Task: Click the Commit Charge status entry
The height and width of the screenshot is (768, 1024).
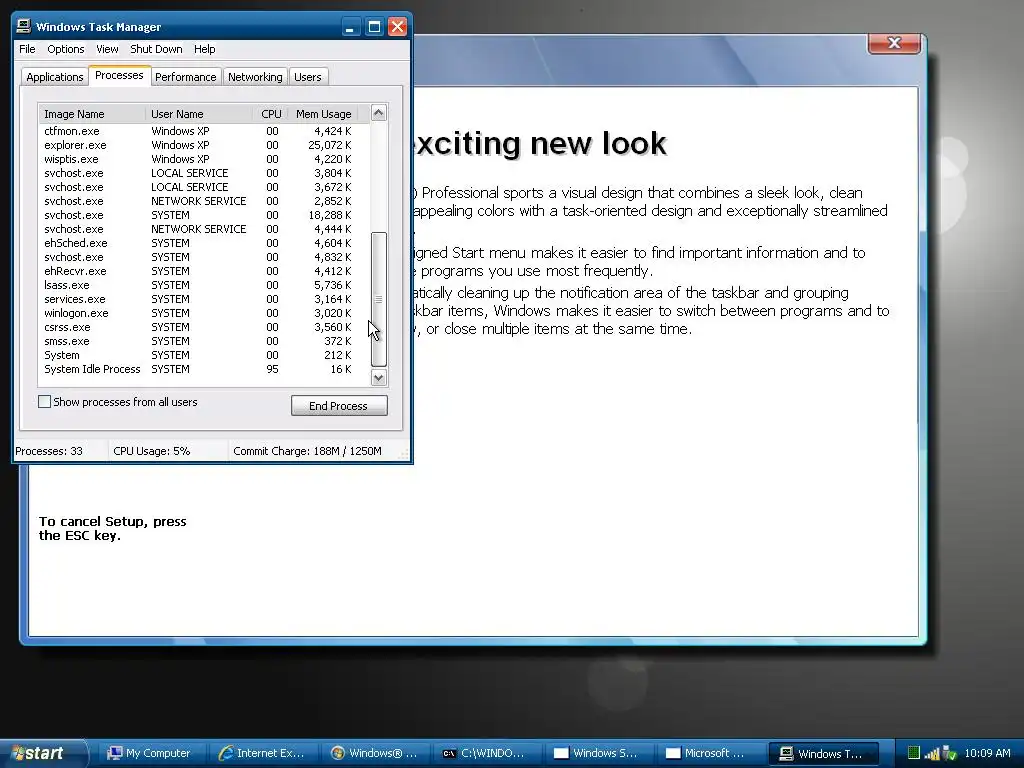Action: (x=313, y=451)
